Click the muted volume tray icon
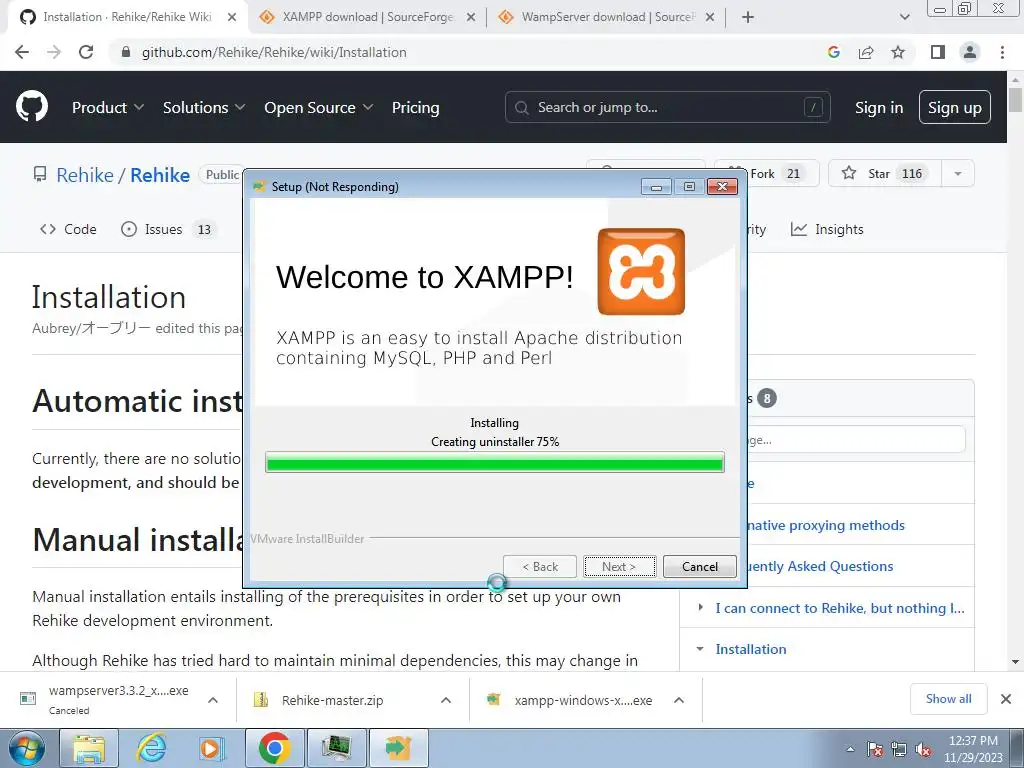Viewport: 1024px width, 768px height. [923, 749]
